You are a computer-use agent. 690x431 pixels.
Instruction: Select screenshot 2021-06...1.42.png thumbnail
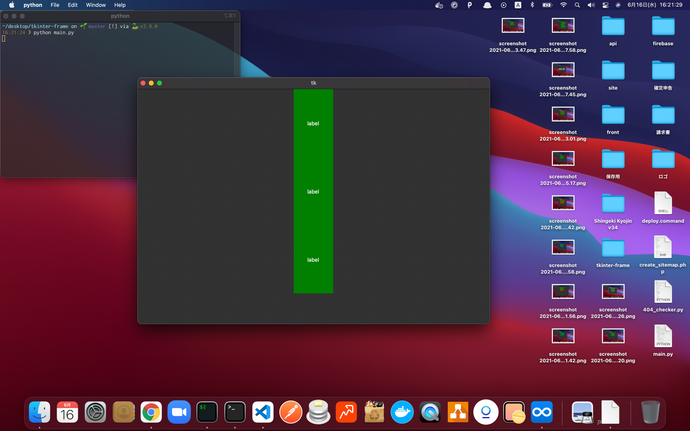point(563,336)
